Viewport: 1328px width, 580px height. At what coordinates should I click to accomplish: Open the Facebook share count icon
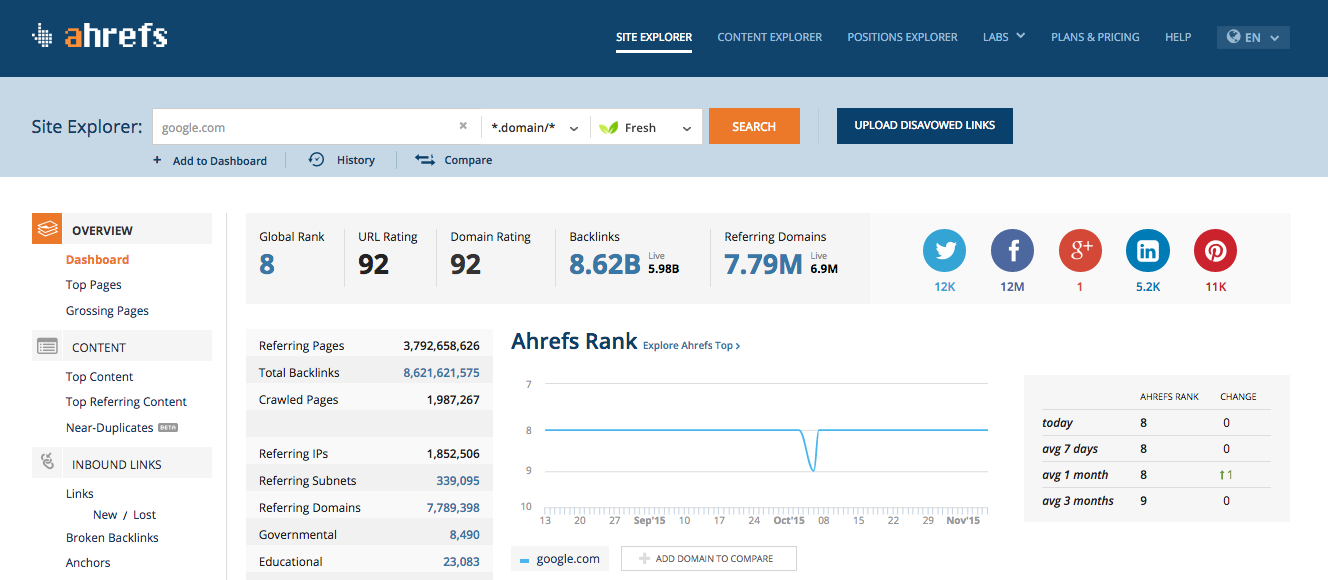[x=1012, y=251]
